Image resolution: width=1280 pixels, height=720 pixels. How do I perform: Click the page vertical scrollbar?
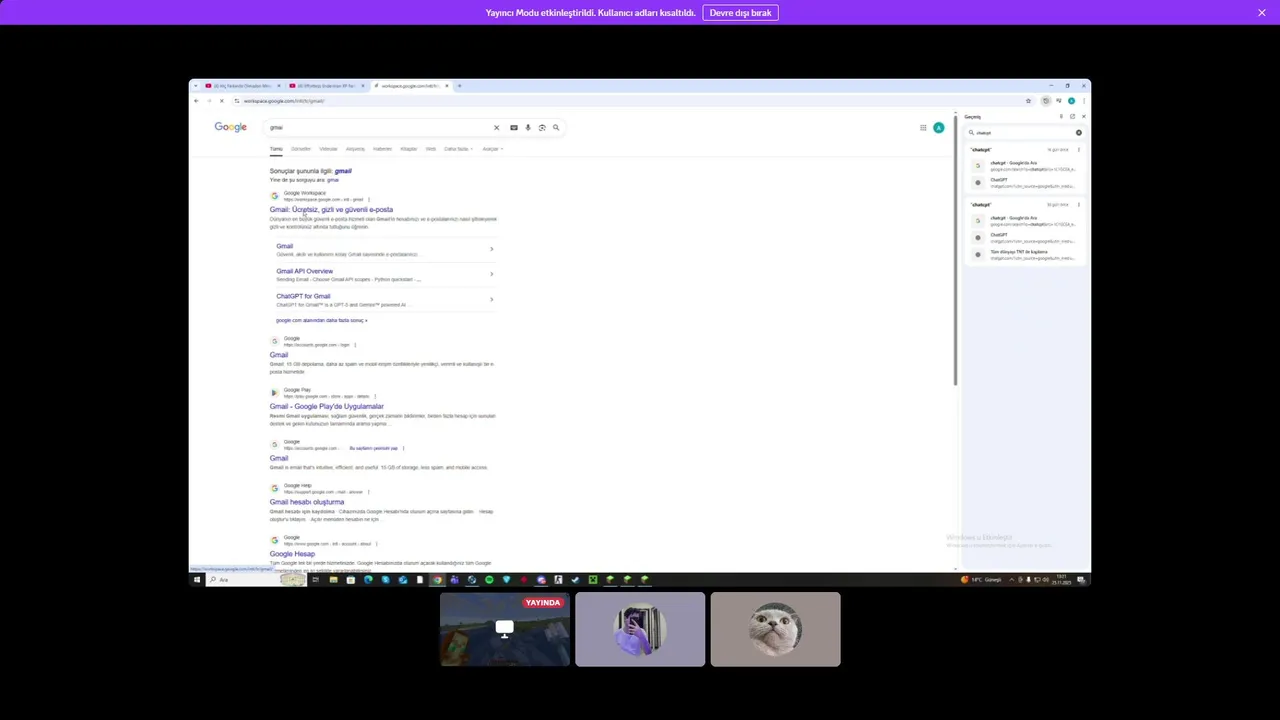click(x=955, y=250)
